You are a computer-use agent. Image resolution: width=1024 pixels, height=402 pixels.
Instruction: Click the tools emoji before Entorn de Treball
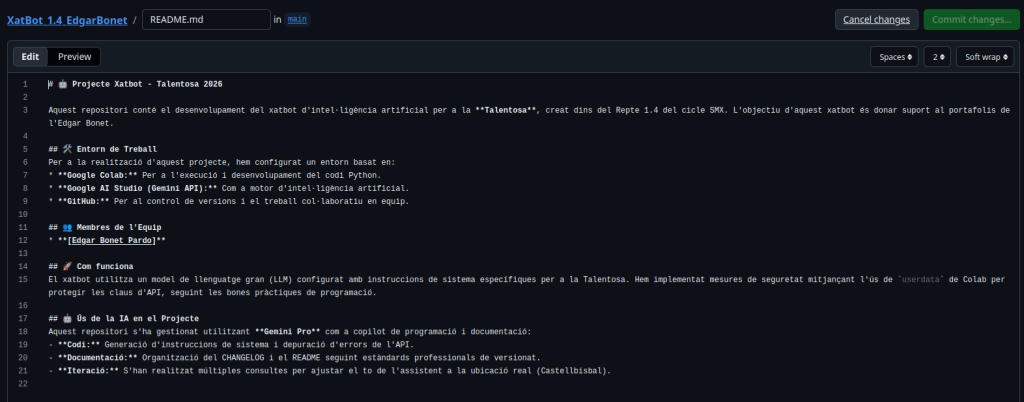tap(66, 149)
